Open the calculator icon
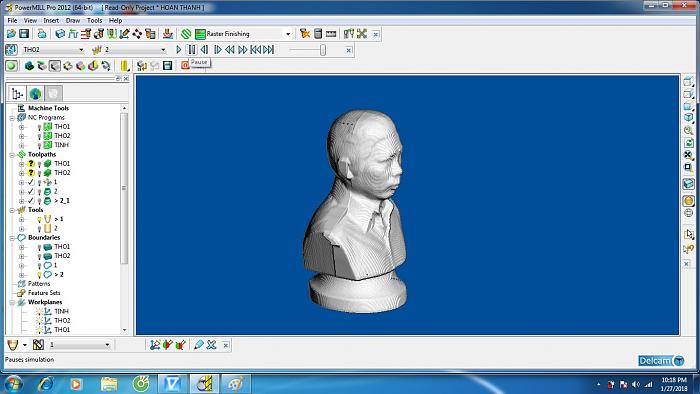 click(x=318, y=33)
